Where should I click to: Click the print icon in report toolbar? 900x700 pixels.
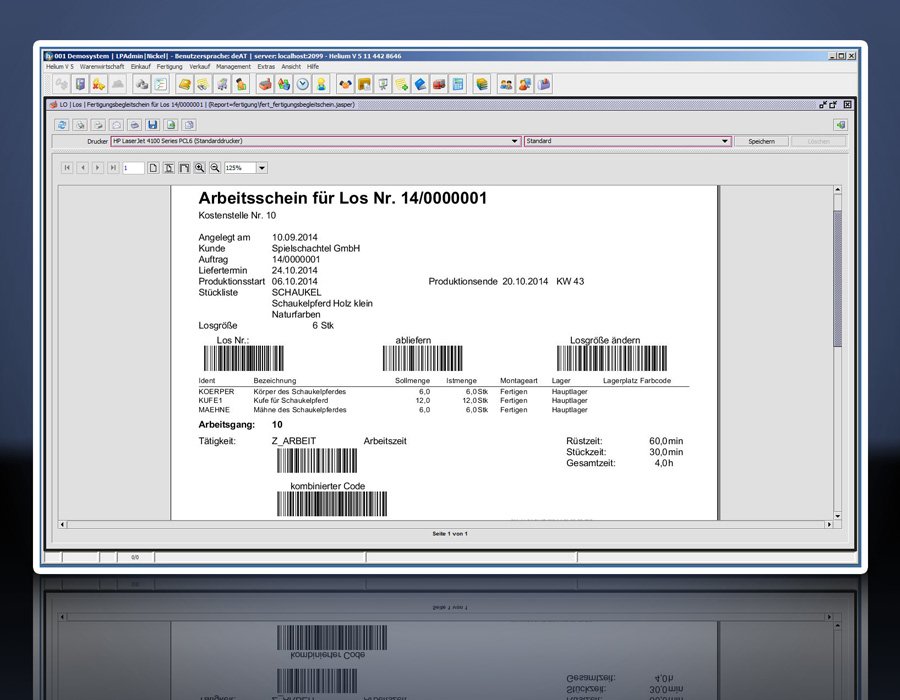click(x=134, y=125)
